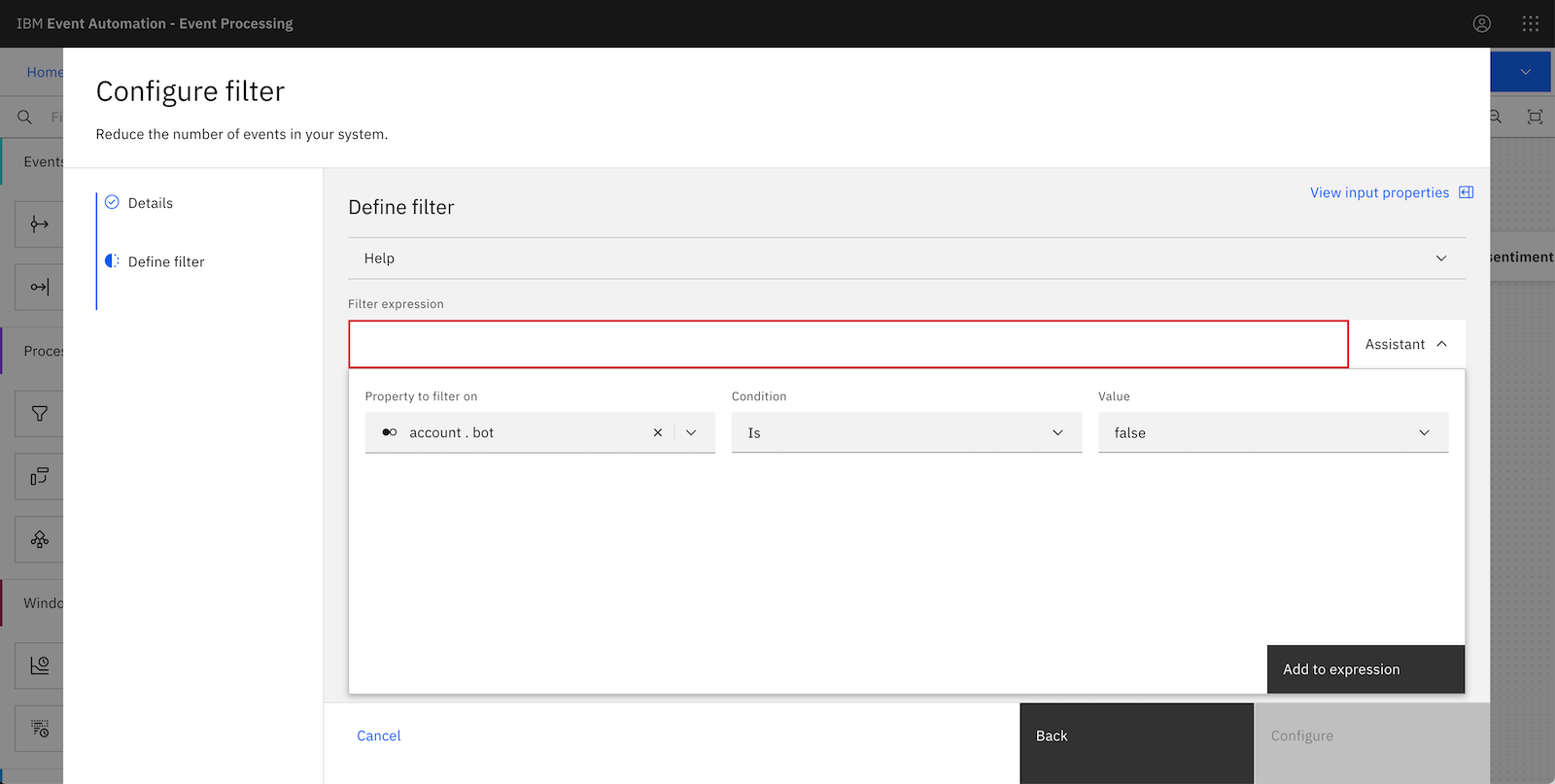Click the filter funnel node icon

click(39, 414)
